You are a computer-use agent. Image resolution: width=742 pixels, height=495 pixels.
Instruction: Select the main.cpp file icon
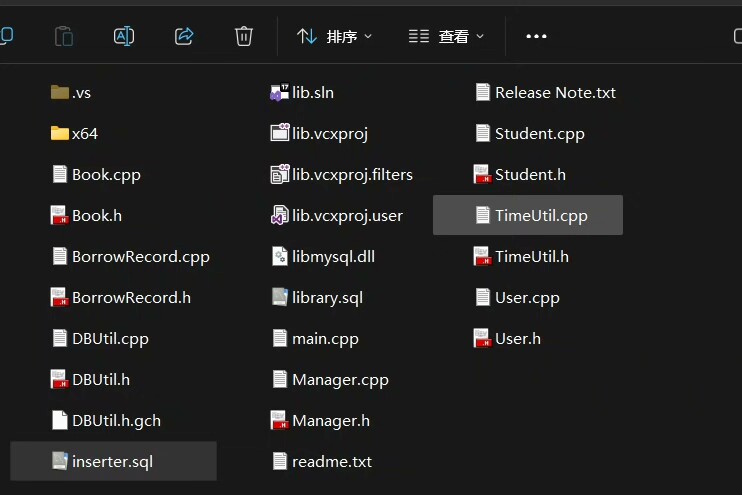pyautogui.click(x=280, y=339)
